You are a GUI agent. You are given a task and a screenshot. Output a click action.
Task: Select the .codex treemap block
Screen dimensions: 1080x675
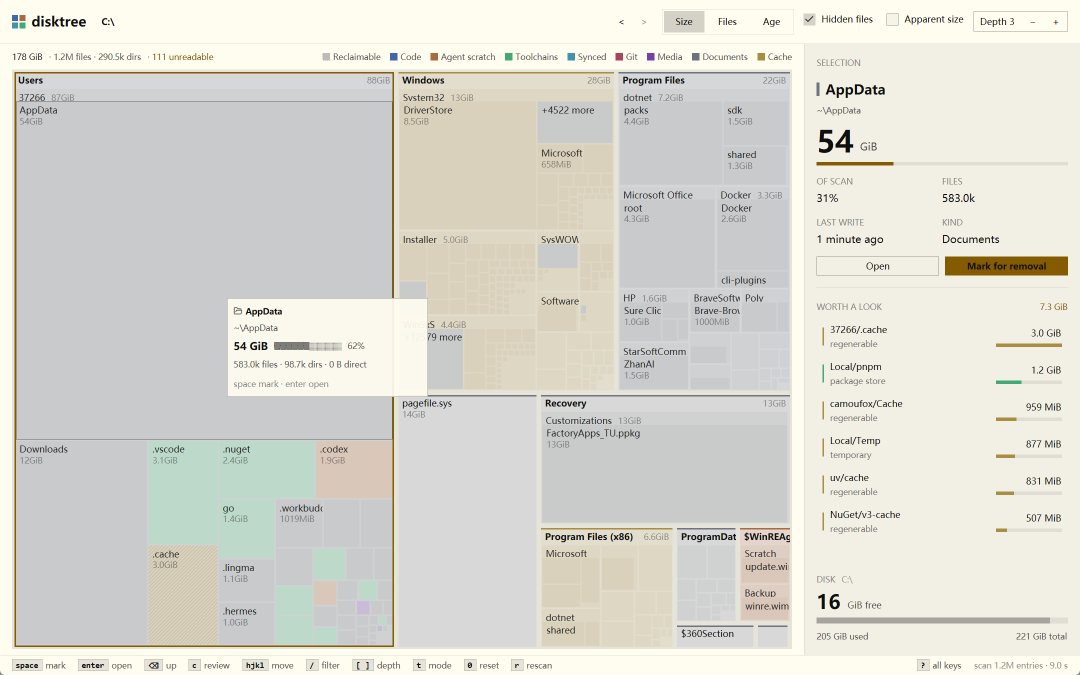[x=354, y=470]
